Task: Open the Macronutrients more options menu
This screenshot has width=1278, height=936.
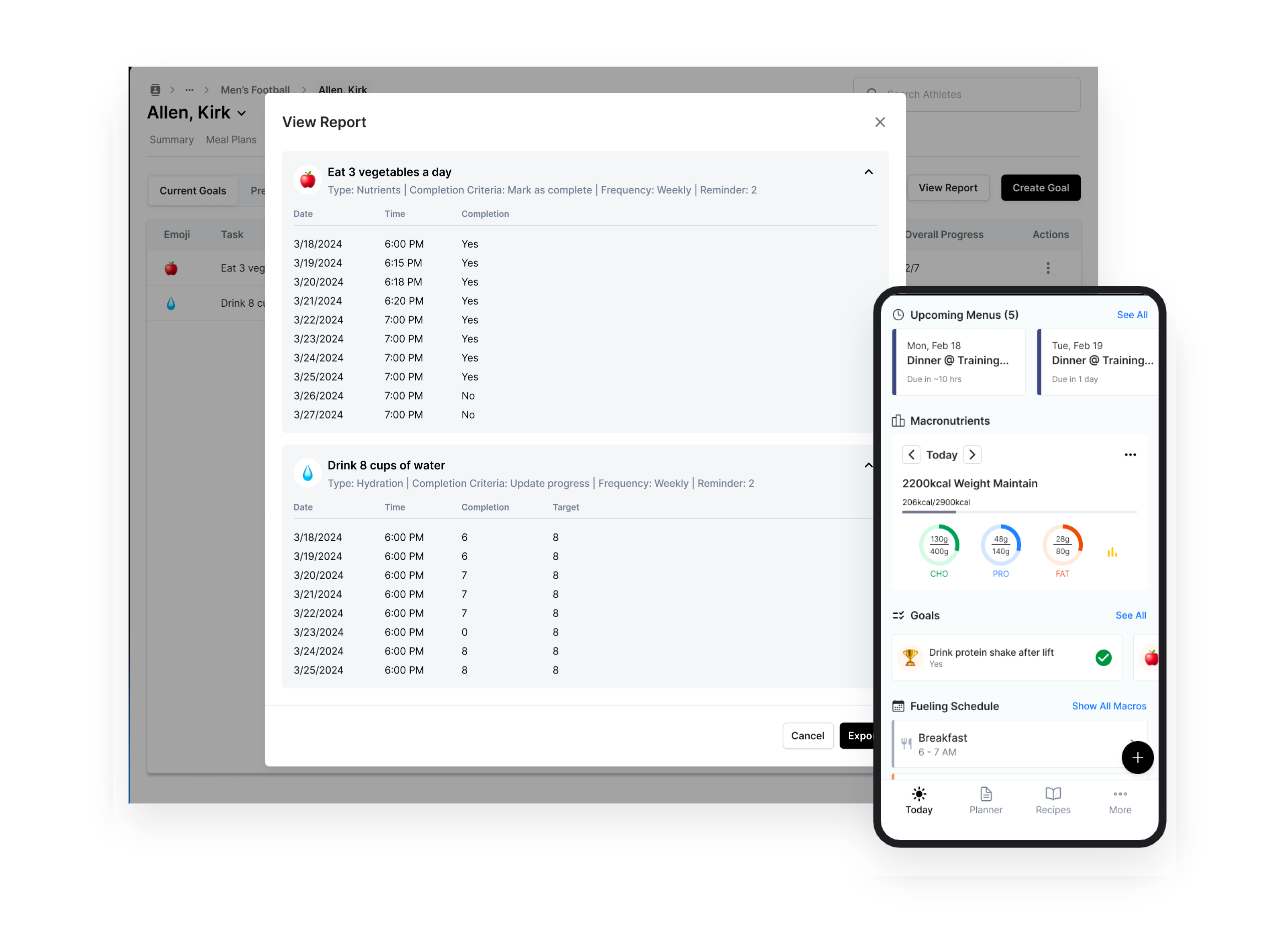Action: click(x=1130, y=455)
